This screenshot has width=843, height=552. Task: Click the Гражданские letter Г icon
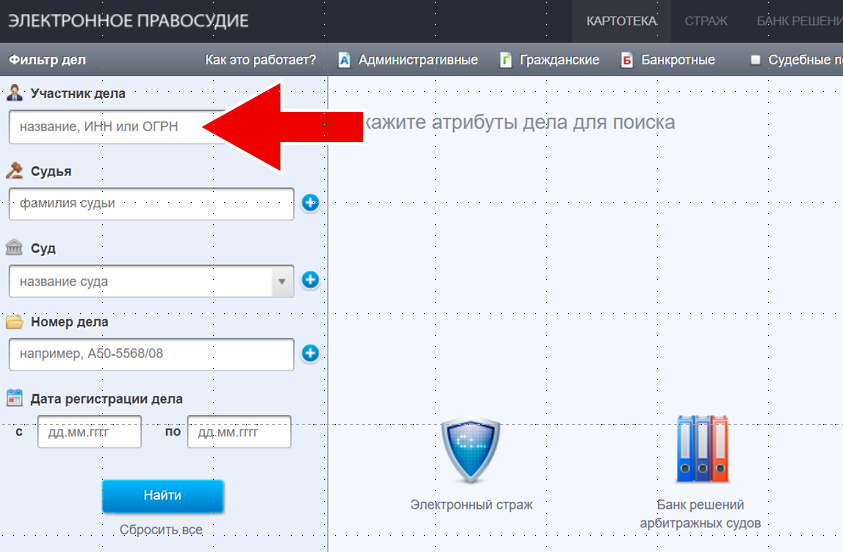pyautogui.click(x=505, y=60)
